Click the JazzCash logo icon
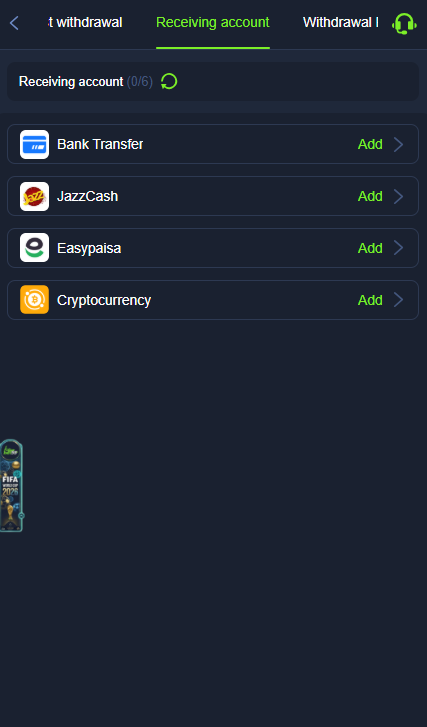This screenshot has width=427, height=727. 34,196
